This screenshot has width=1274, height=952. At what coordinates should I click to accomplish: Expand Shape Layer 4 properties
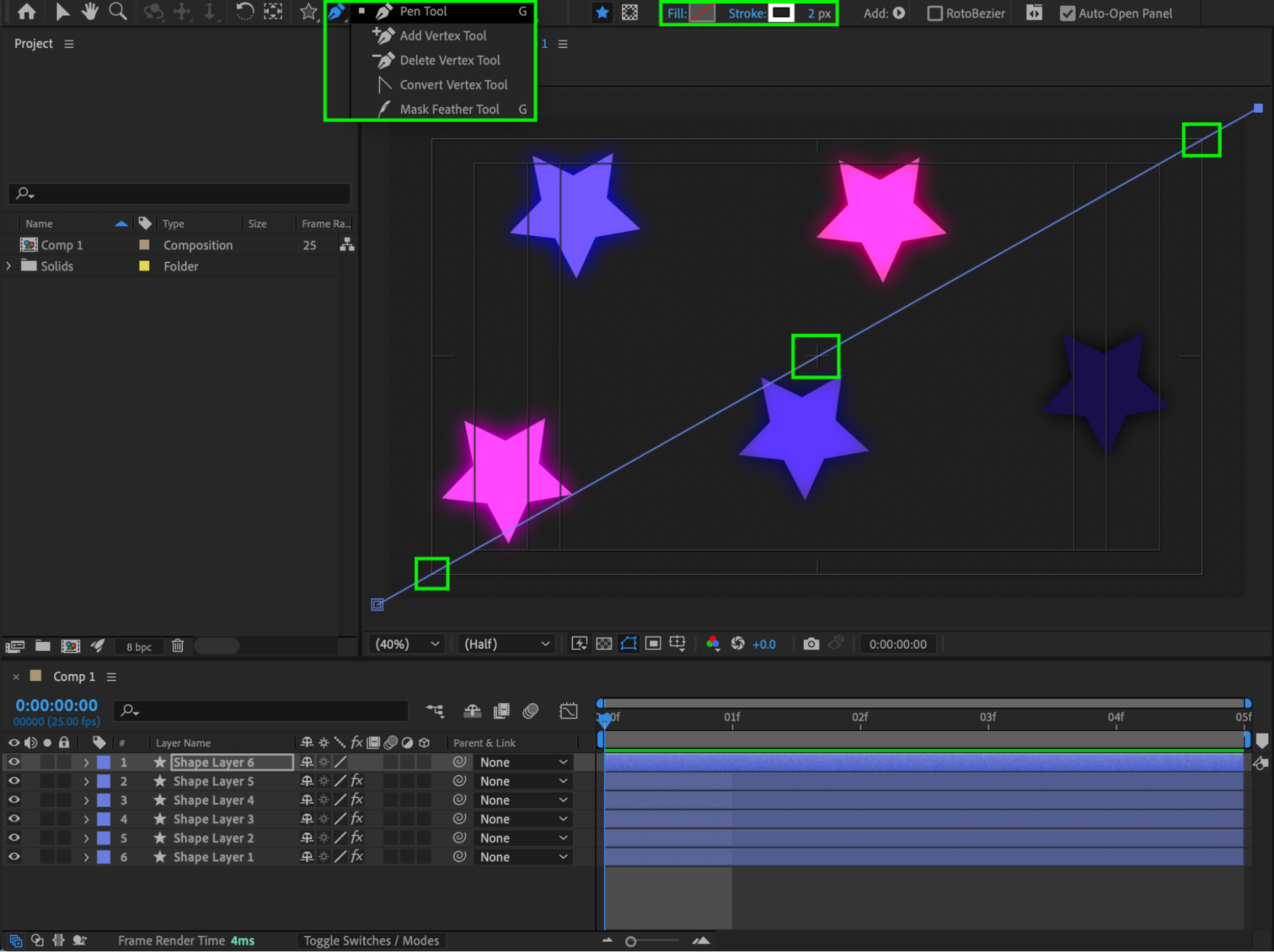tap(86, 800)
